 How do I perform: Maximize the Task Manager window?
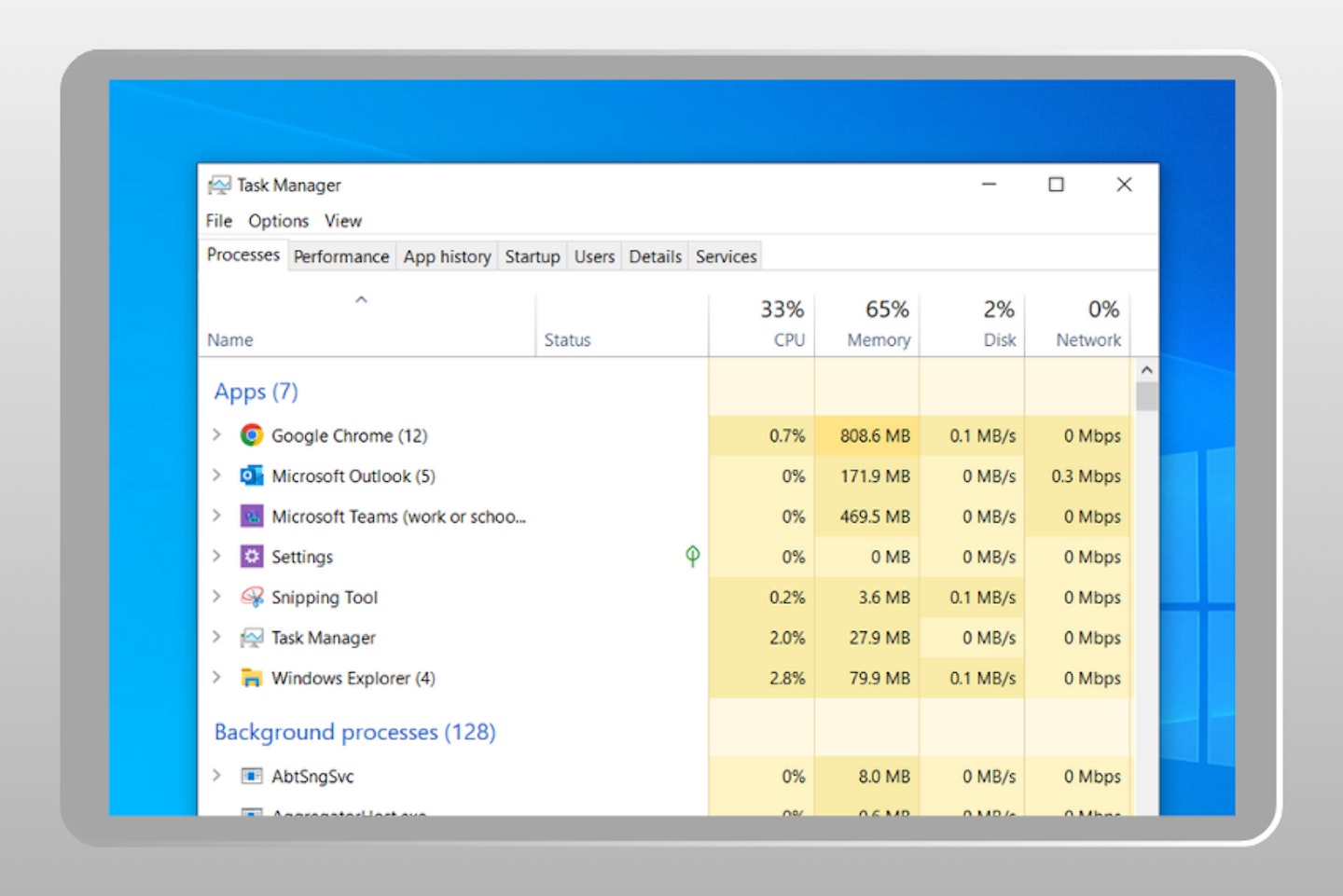tap(1056, 185)
